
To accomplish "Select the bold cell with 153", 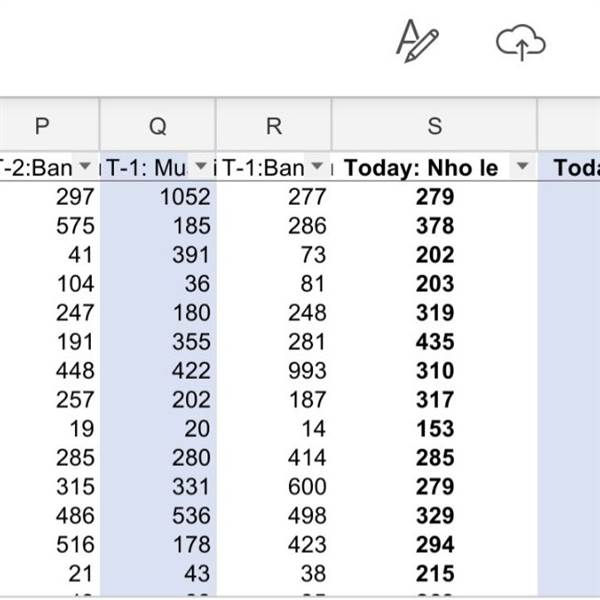I will tap(434, 429).
